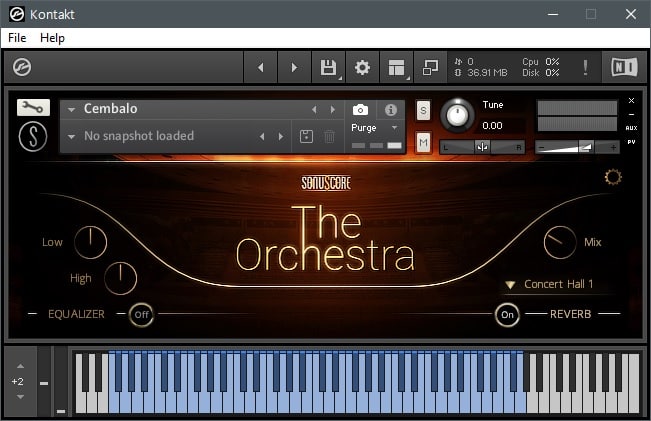Click the pitch bend wheel strip
Viewport: 651px width, 421px height.
point(44,381)
